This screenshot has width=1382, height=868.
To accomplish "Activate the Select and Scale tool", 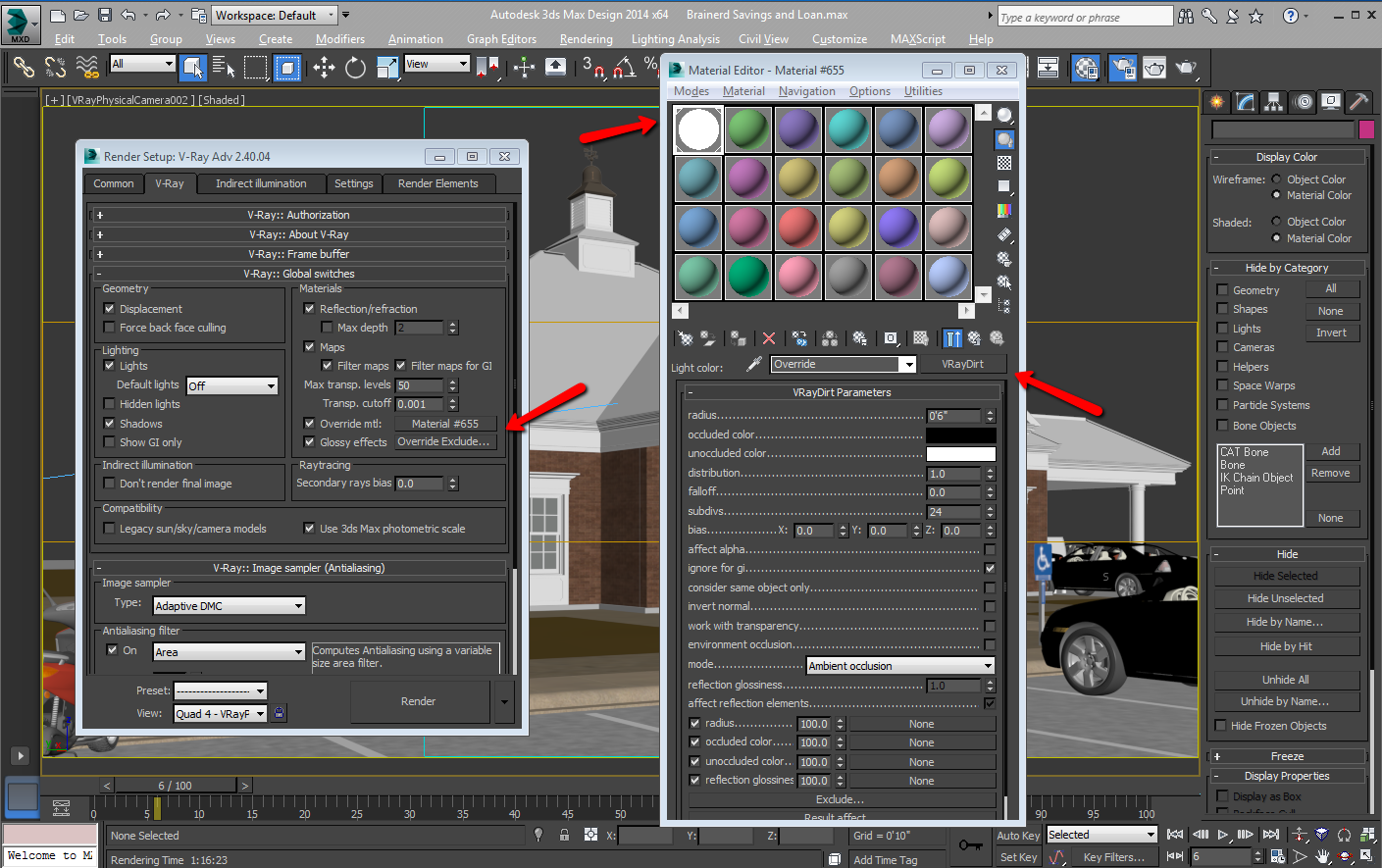I will (x=387, y=67).
